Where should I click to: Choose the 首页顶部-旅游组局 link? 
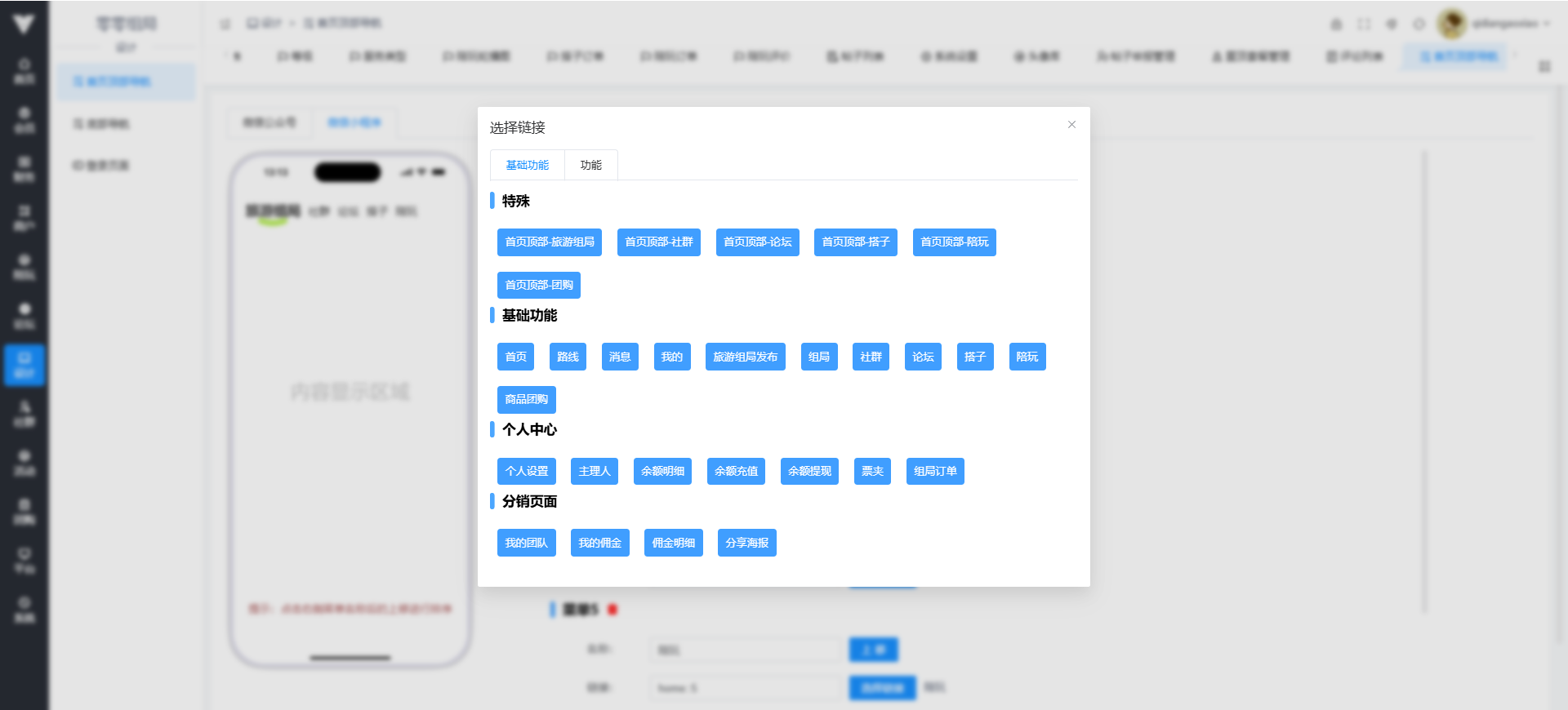coord(549,242)
